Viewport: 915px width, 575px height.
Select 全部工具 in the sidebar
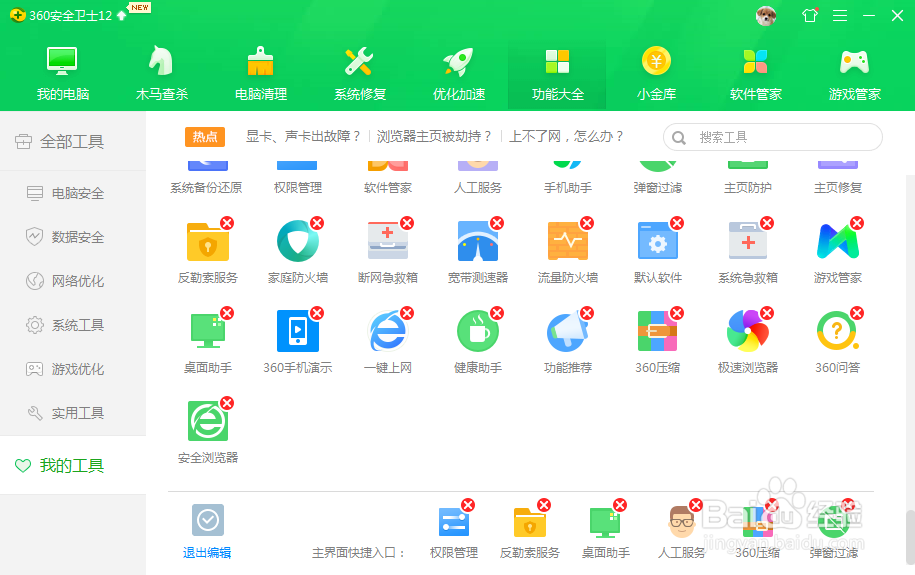[73, 141]
